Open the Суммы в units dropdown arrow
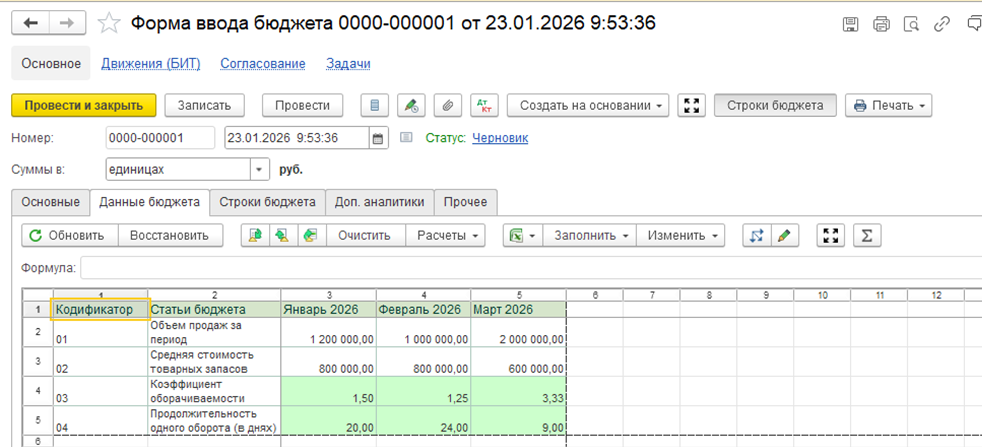The image size is (982, 447). pyautogui.click(x=260, y=170)
